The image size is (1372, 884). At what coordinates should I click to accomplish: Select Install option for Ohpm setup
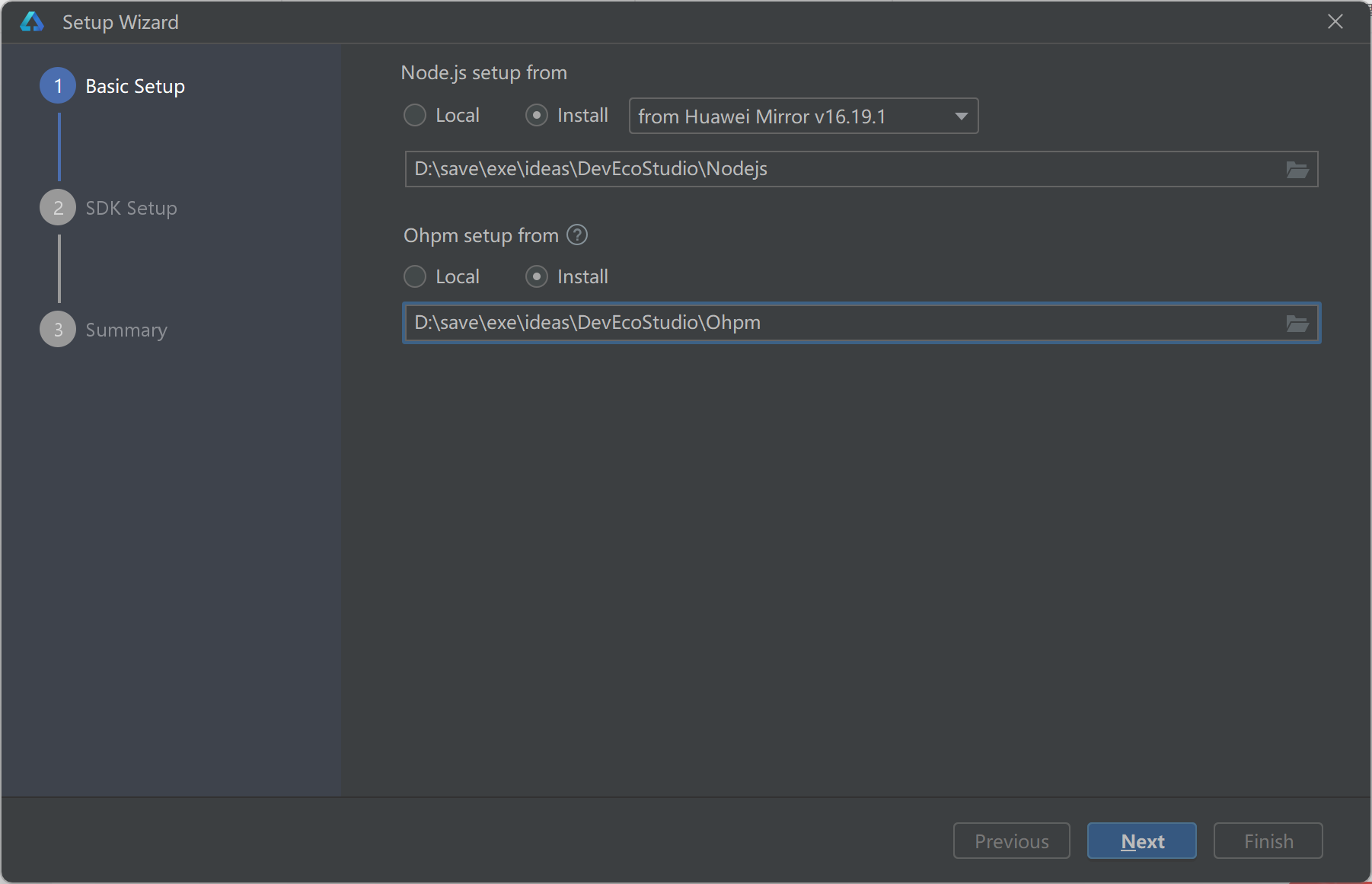(537, 276)
